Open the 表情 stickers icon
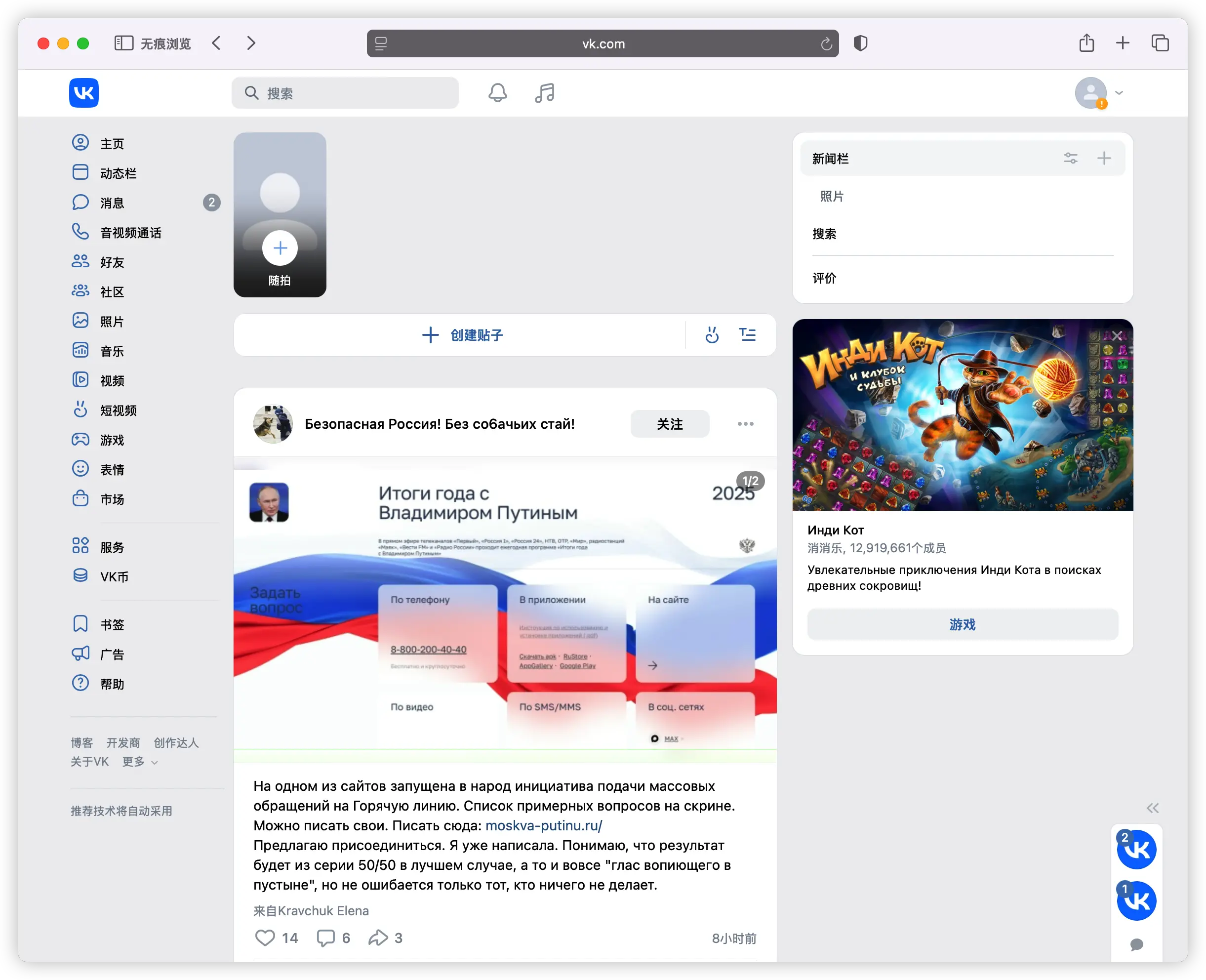Screen dimensions: 1206x980 81,469
